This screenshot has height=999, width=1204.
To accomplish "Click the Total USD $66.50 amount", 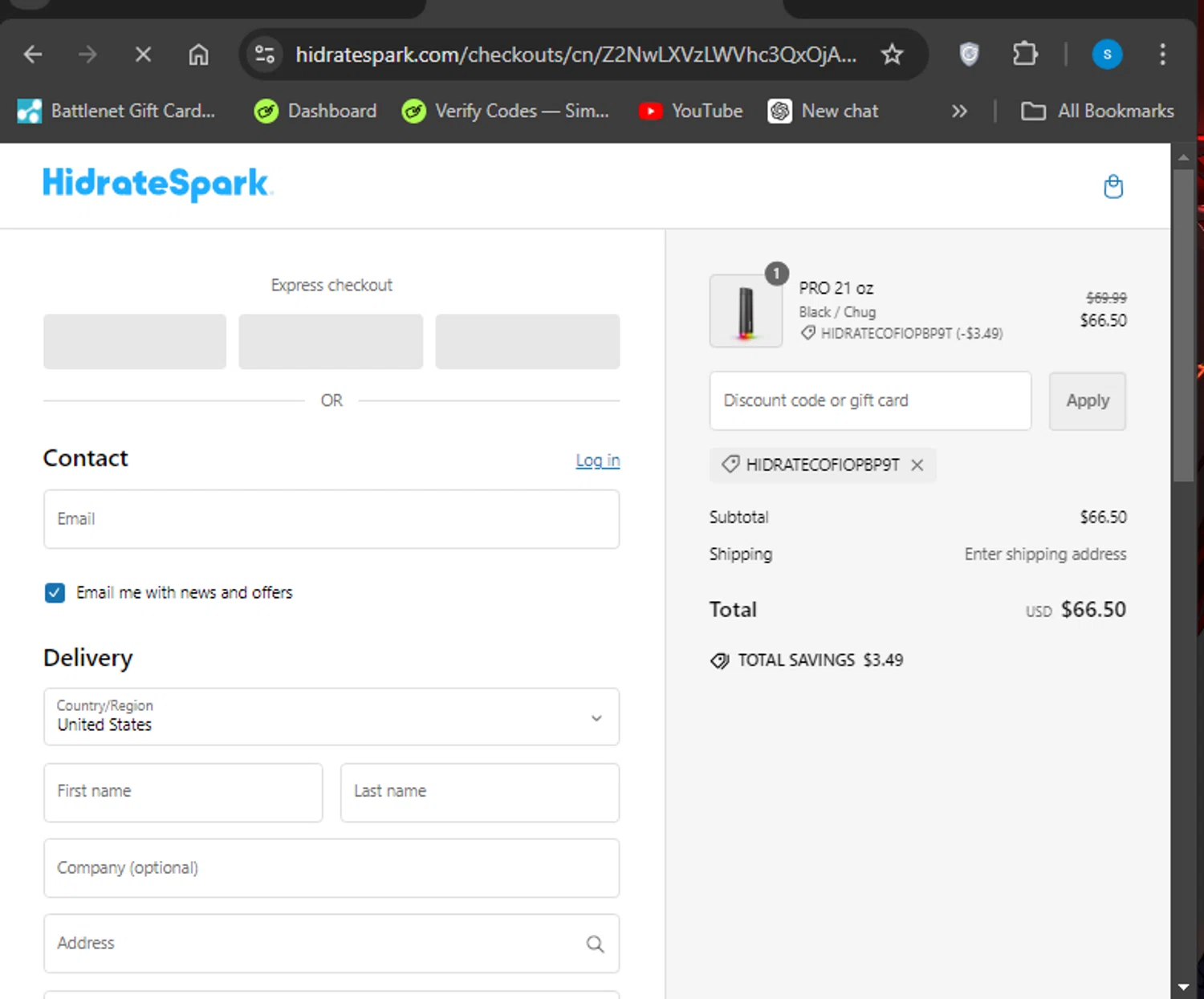I will pos(1076,610).
